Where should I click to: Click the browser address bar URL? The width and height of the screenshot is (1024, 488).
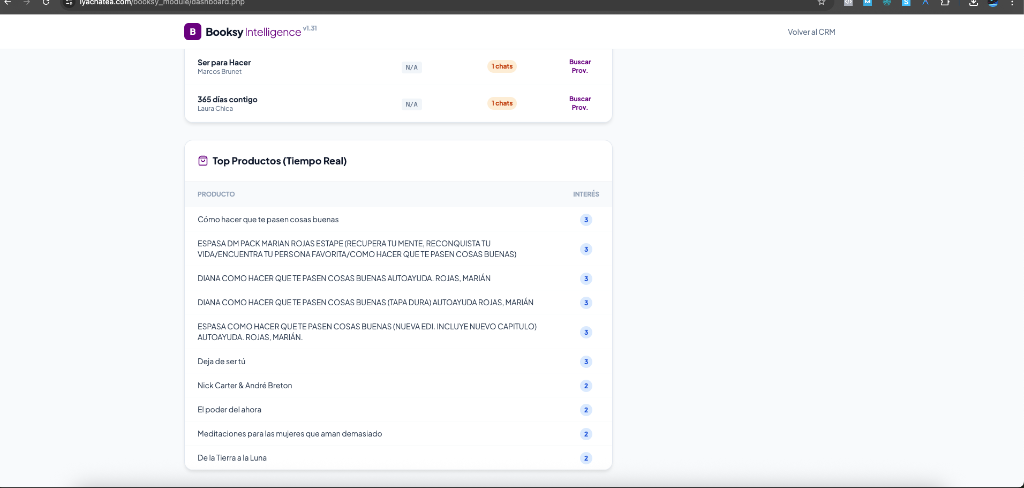pyautogui.click(x=160, y=3)
